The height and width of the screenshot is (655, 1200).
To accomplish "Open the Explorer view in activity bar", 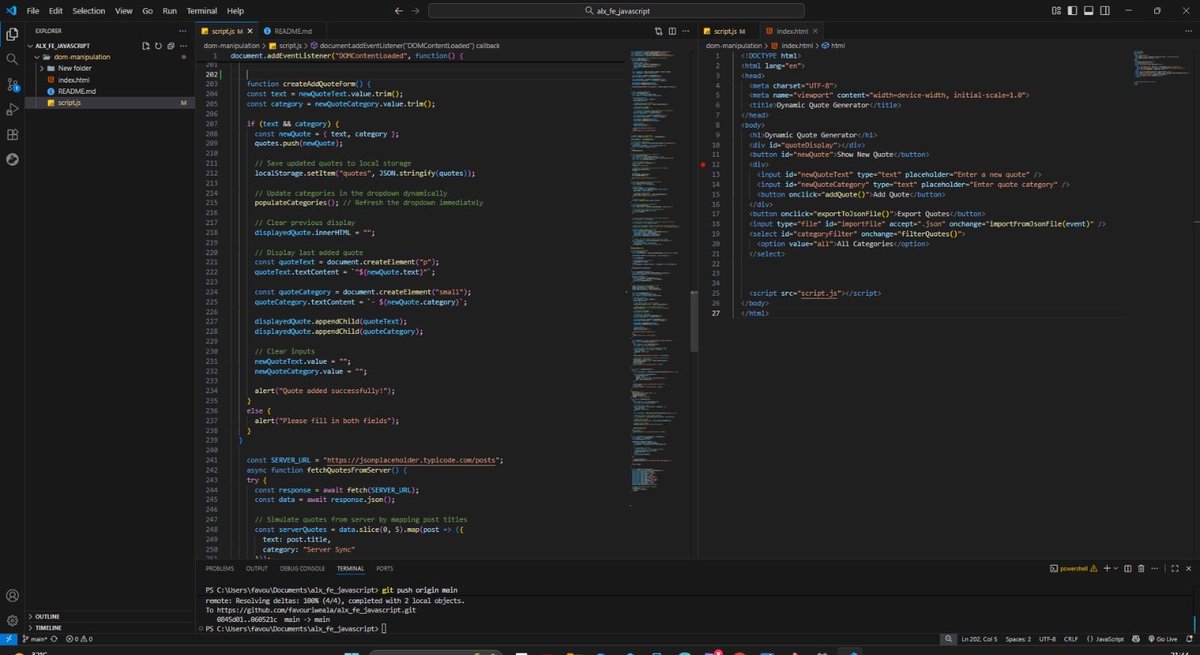I will [x=12, y=34].
